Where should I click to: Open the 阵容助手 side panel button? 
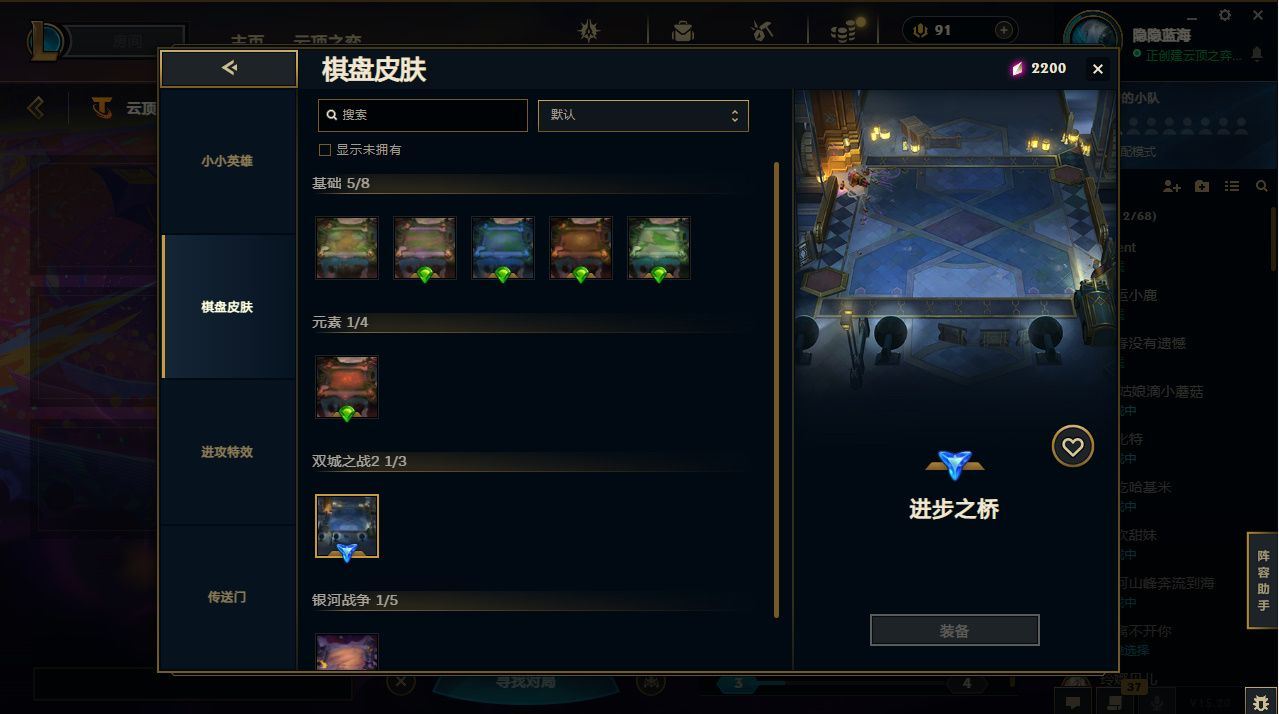(x=1263, y=581)
